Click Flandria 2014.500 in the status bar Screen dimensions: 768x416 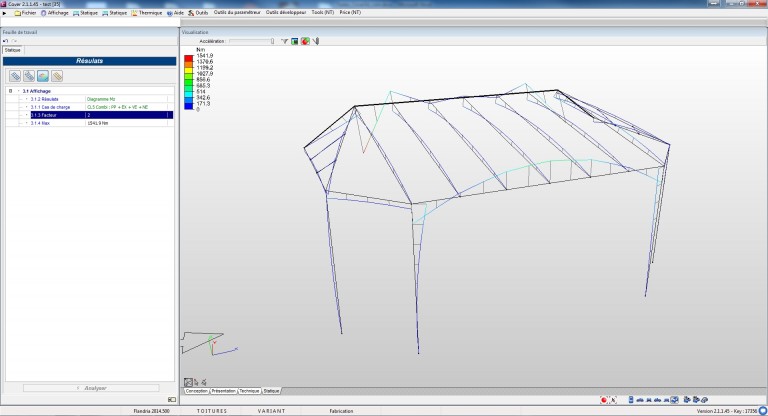151,411
